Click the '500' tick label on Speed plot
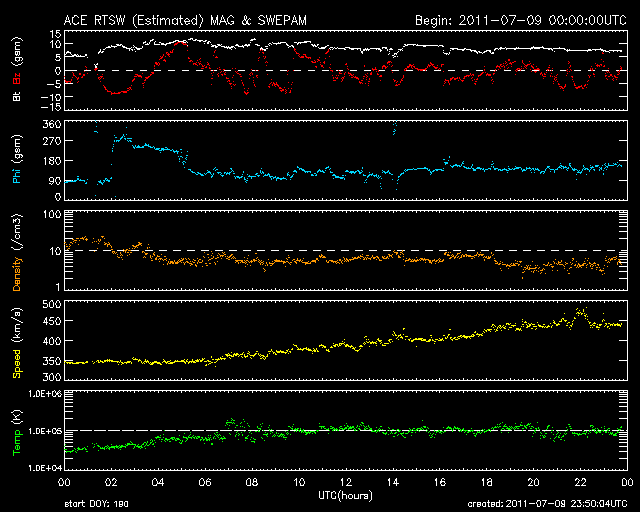 (52, 304)
